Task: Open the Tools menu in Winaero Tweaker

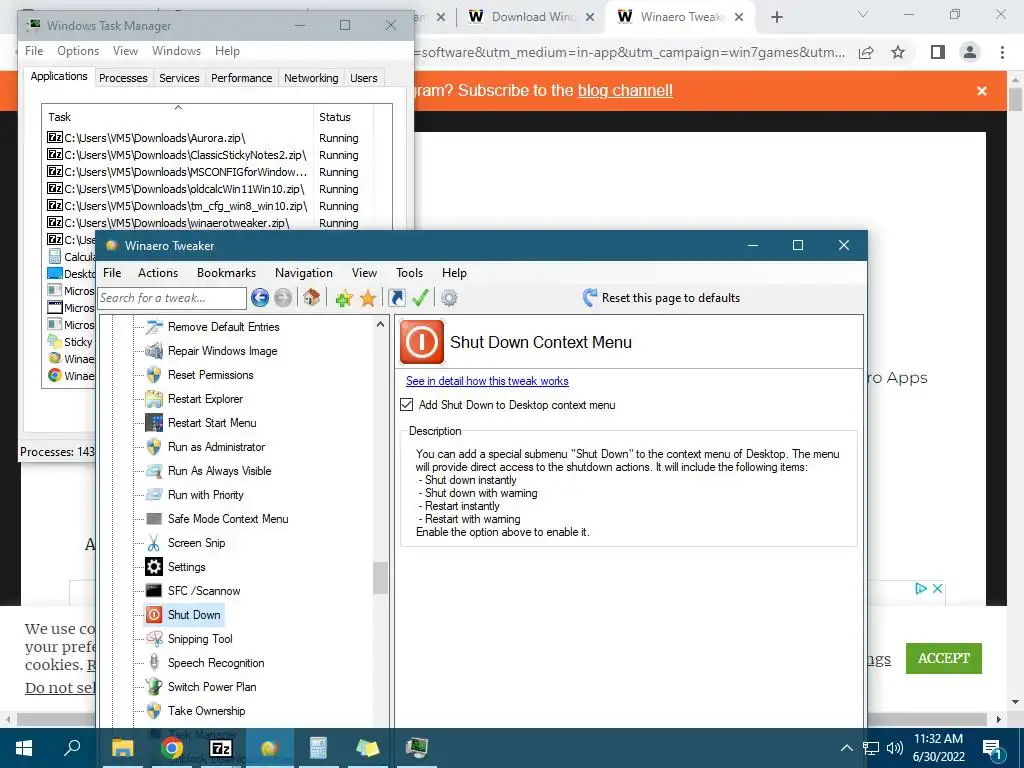Action: pyautogui.click(x=409, y=273)
